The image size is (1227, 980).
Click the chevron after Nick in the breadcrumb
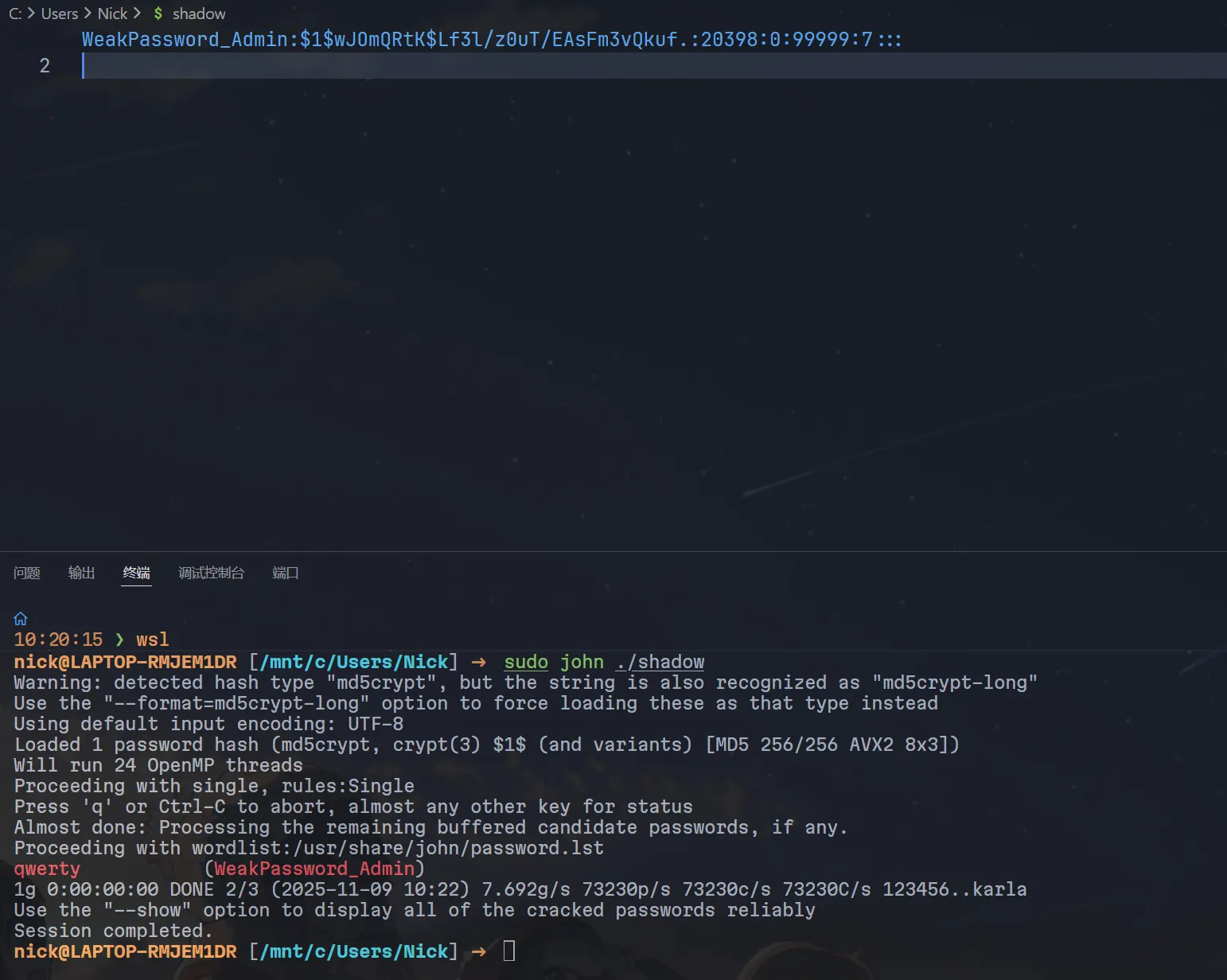[137, 14]
